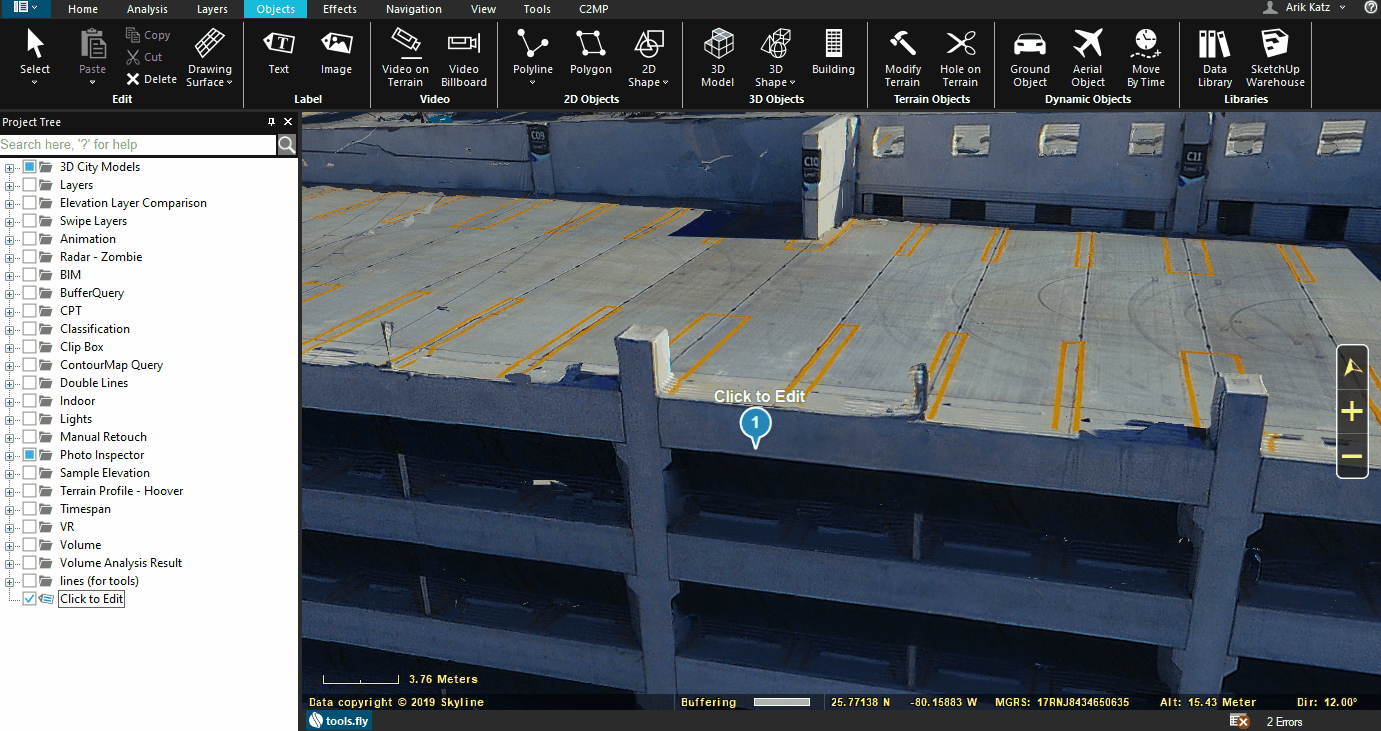Screen dimensions: 1381x731
Task: Add an Image label
Action: pyautogui.click(x=336, y=53)
